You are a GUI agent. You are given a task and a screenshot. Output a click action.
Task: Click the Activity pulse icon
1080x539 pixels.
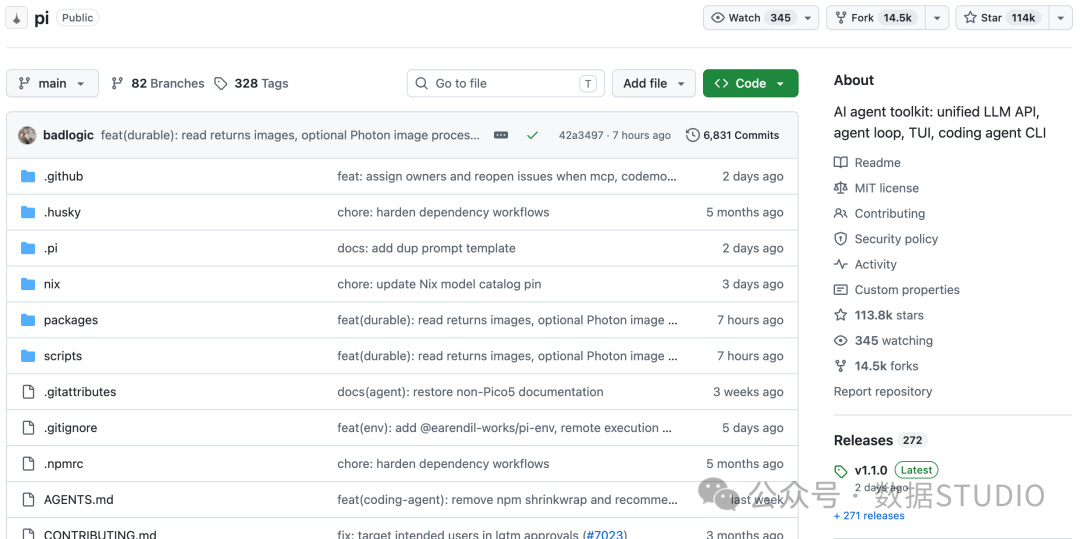pos(840,264)
